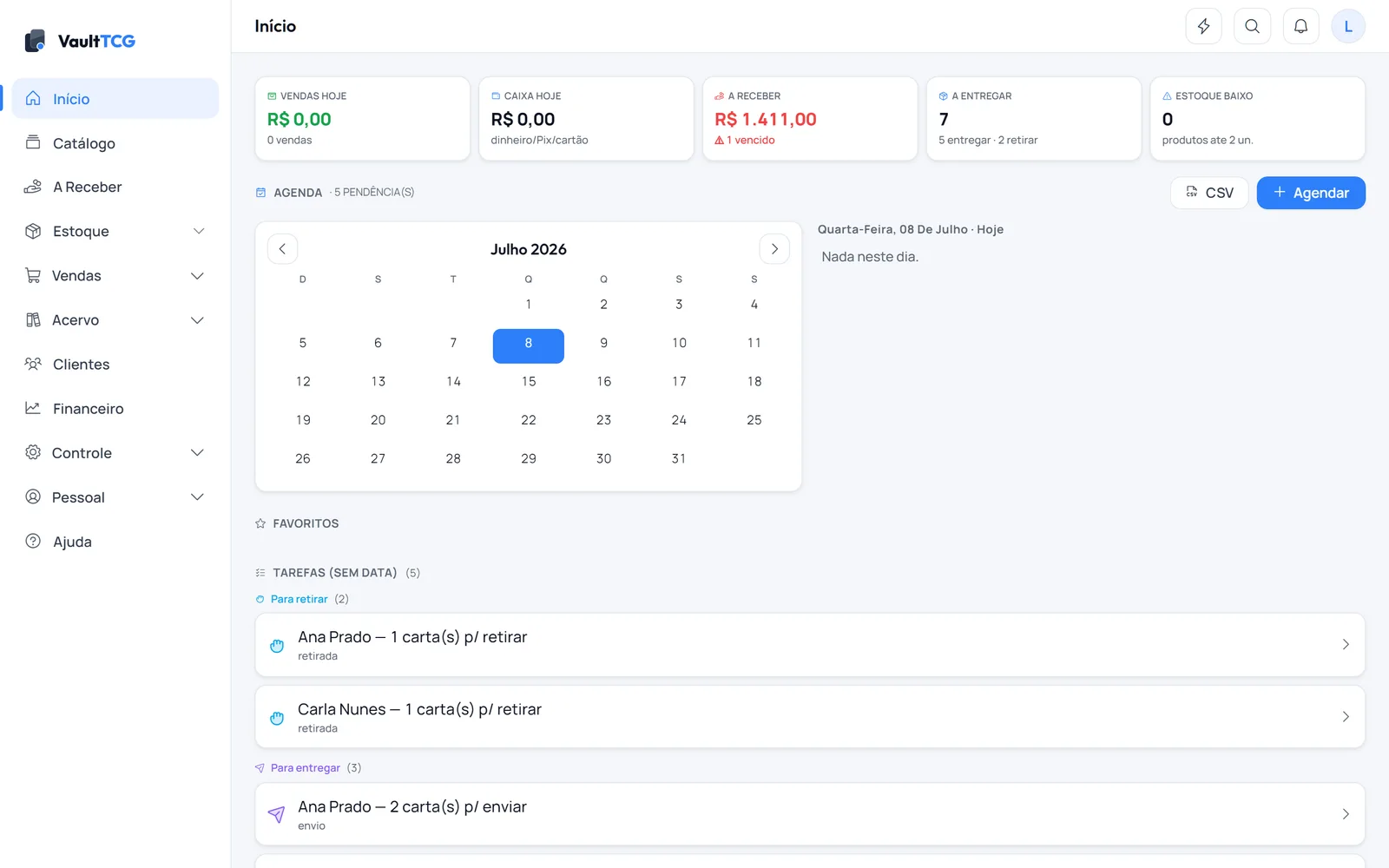Click the Estoque box icon

[x=33, y=231]
